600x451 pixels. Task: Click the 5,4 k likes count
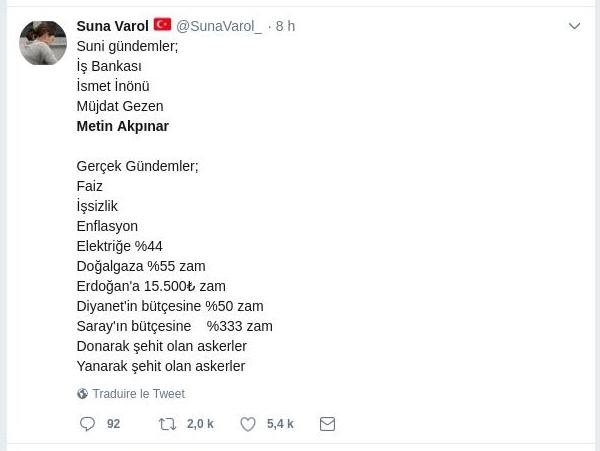[x=280, y=424]
